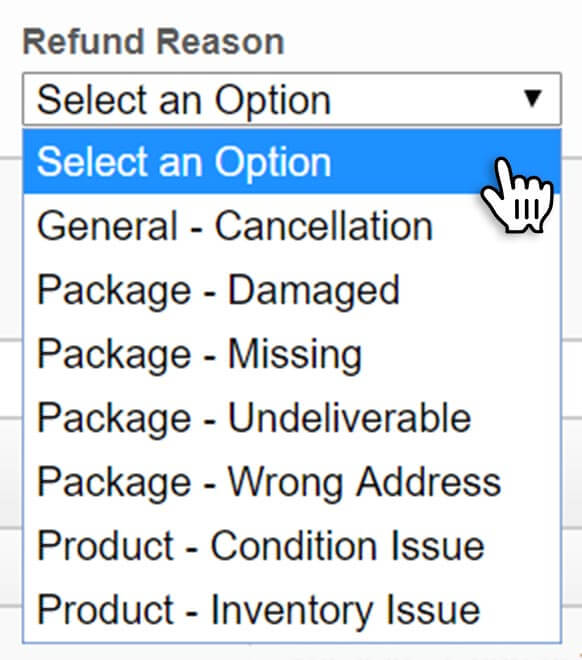This screenshot has width=582, height=660.
Task: Set a product condition problem as reason
Action: [292, 546]
